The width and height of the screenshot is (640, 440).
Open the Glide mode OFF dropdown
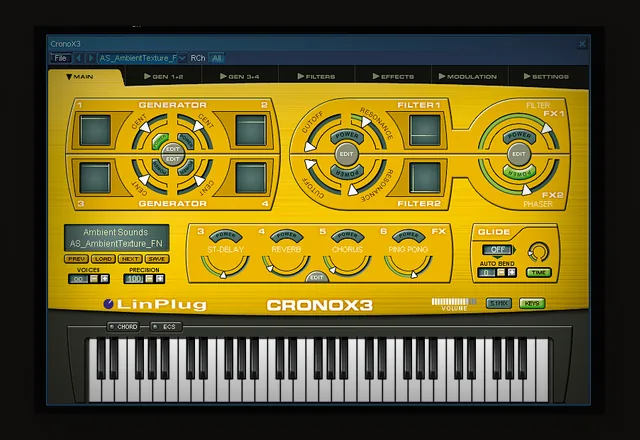tap(499, 249)
